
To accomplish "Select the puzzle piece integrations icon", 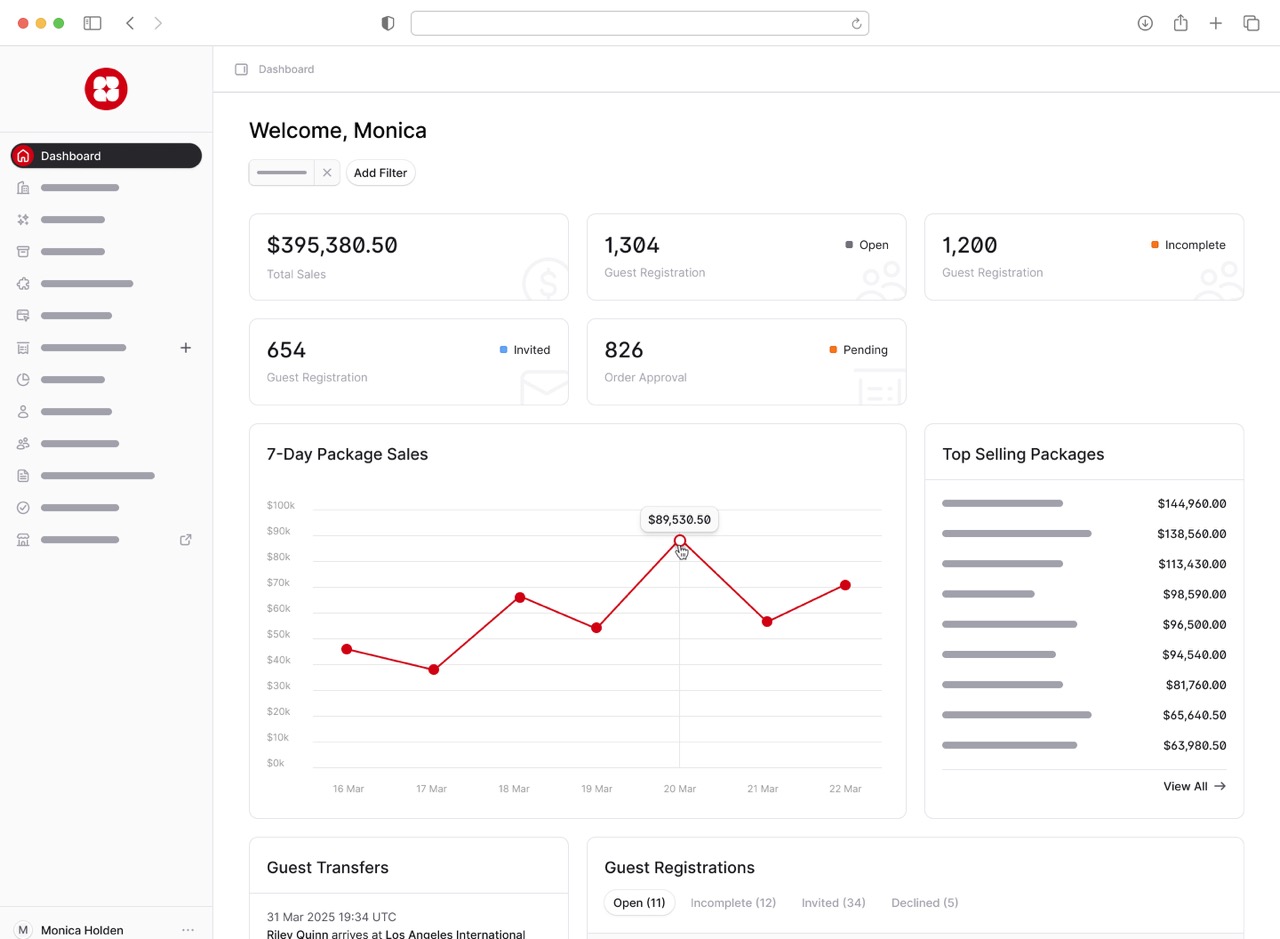I will point(22,283).
